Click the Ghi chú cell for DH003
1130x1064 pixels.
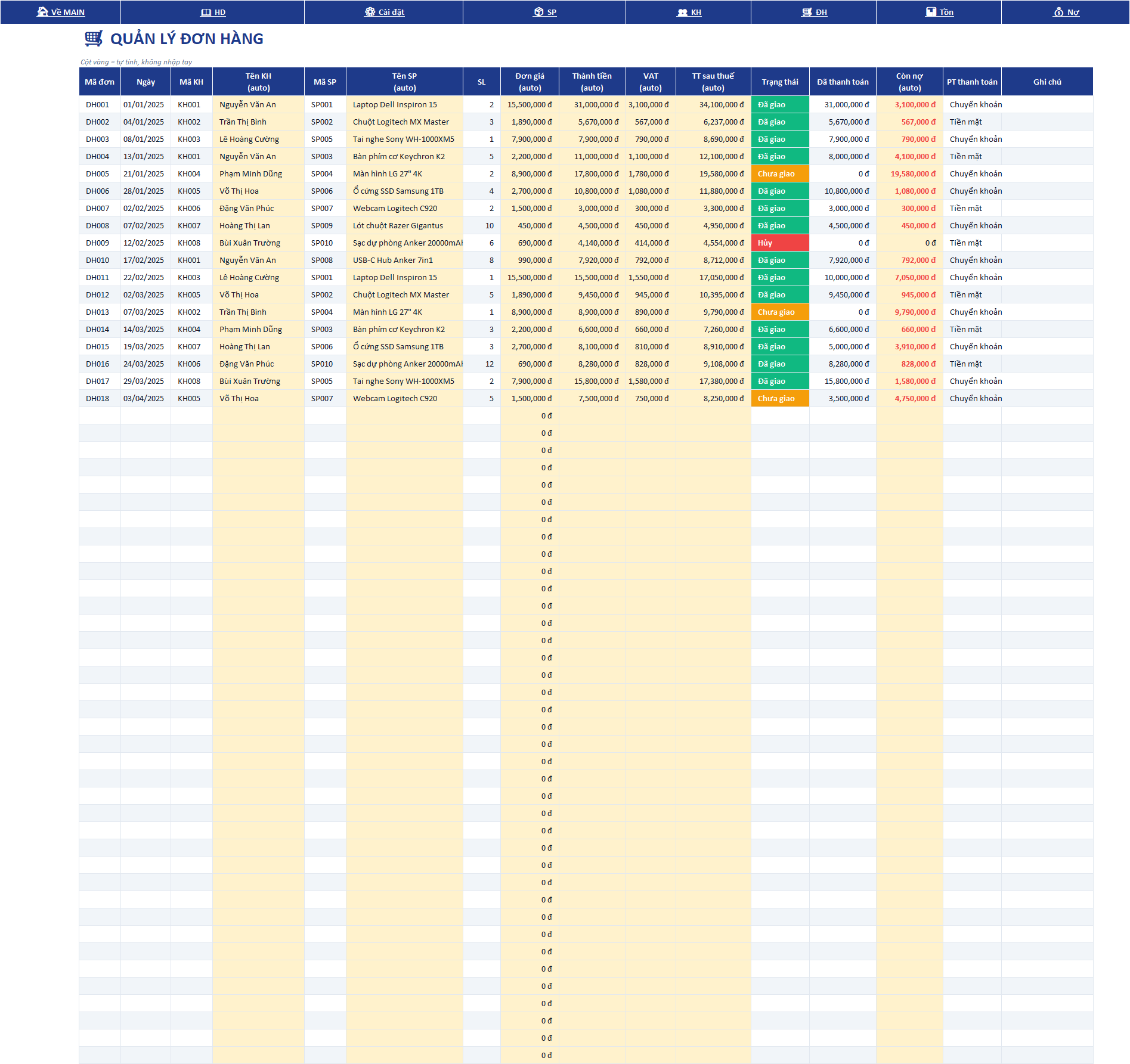pyautogui.click(x=1047, y=139)
